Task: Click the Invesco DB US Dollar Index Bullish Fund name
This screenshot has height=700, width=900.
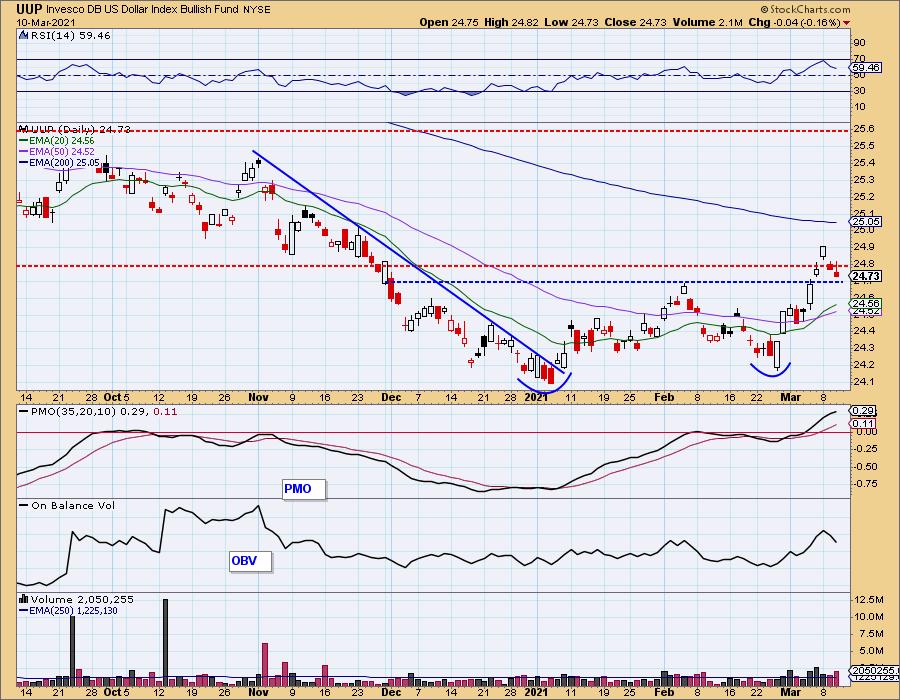Action: click(142, 9)
